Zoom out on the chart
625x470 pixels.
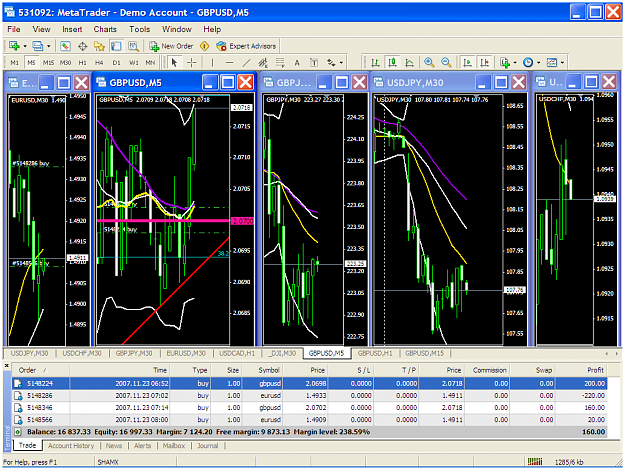pos(446,62)
